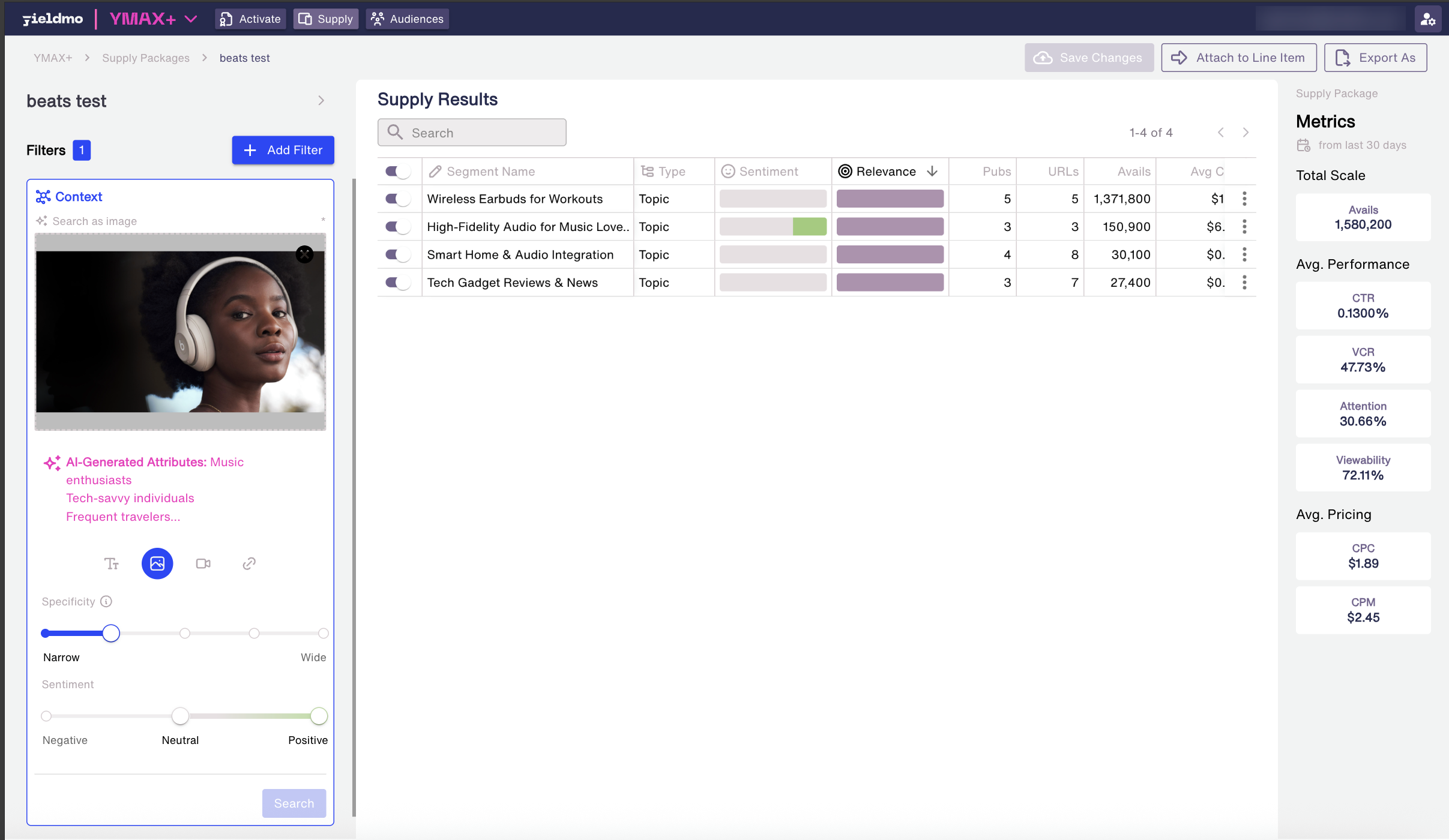1449x840 pixels.
Task: Click the Search as image sparkle icon
Action: (x=41, y=221)
